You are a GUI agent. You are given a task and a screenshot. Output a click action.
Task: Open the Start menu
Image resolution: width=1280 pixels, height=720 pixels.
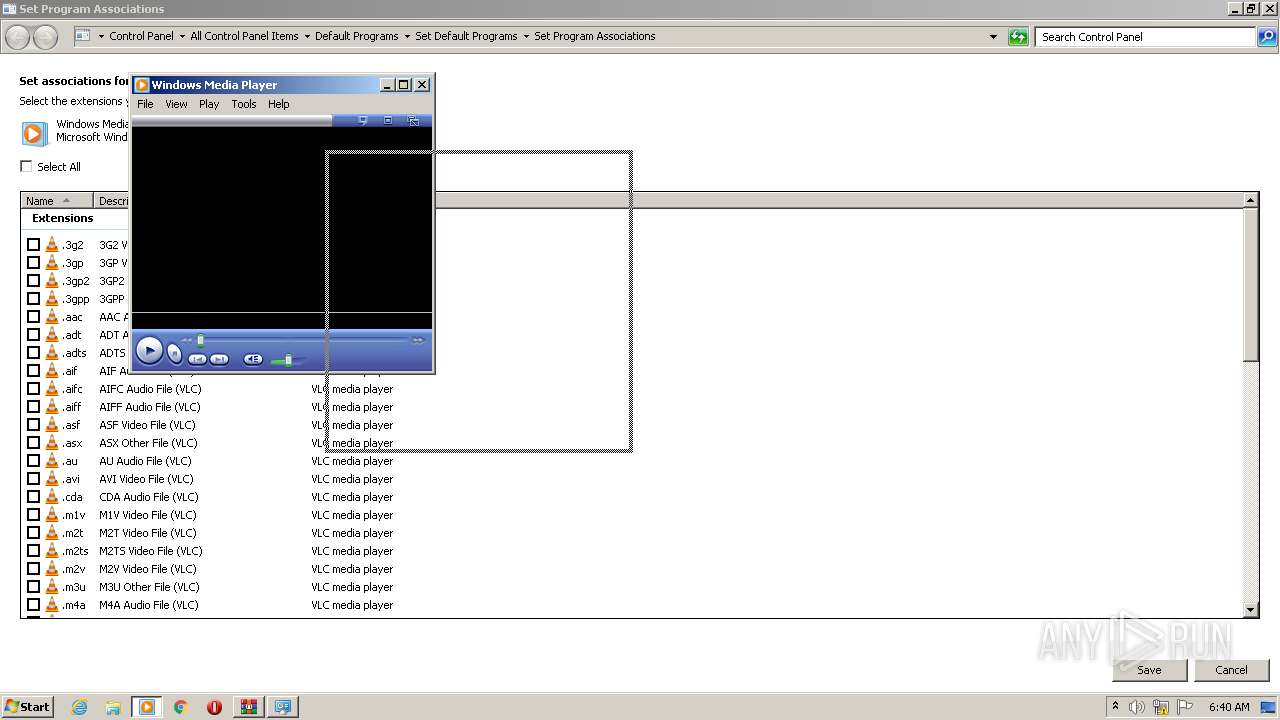click(27, 707)
